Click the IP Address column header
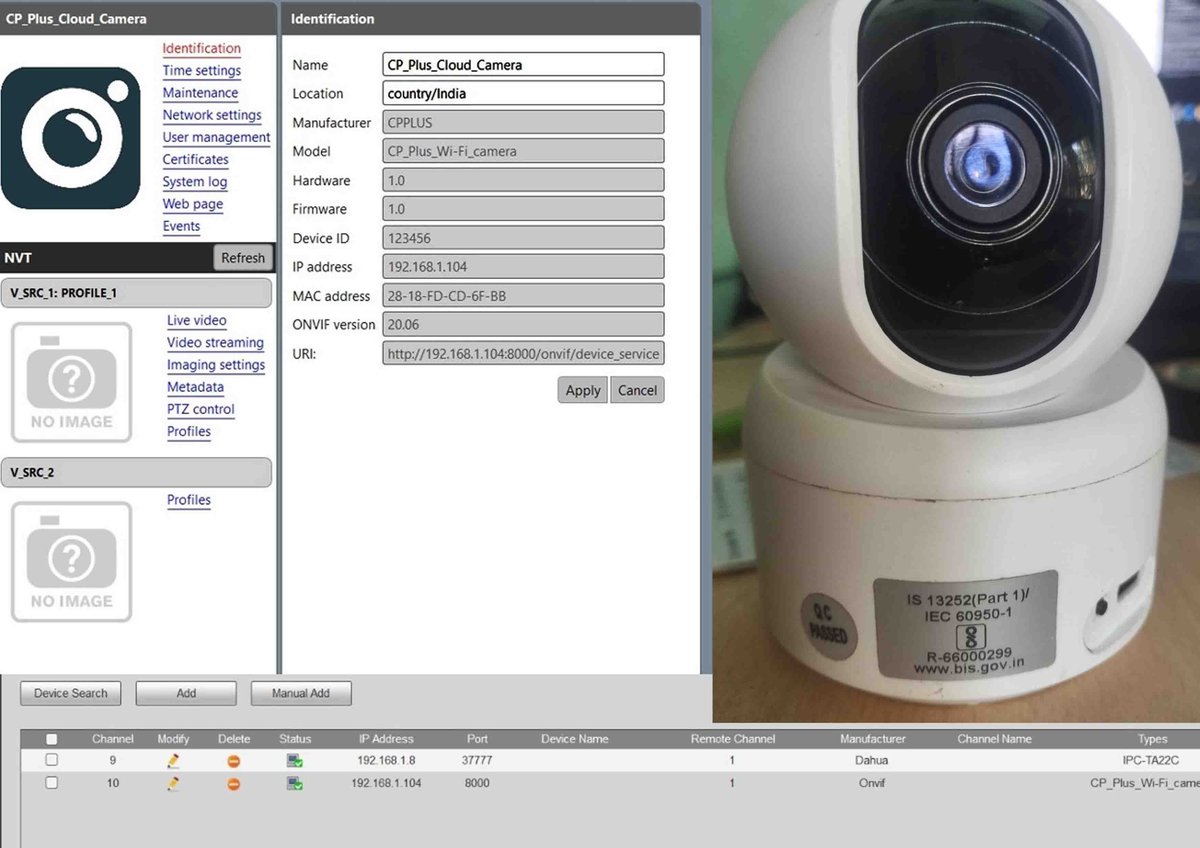The width and height of the screenshot is (1200, 848). tap(386, 739)
